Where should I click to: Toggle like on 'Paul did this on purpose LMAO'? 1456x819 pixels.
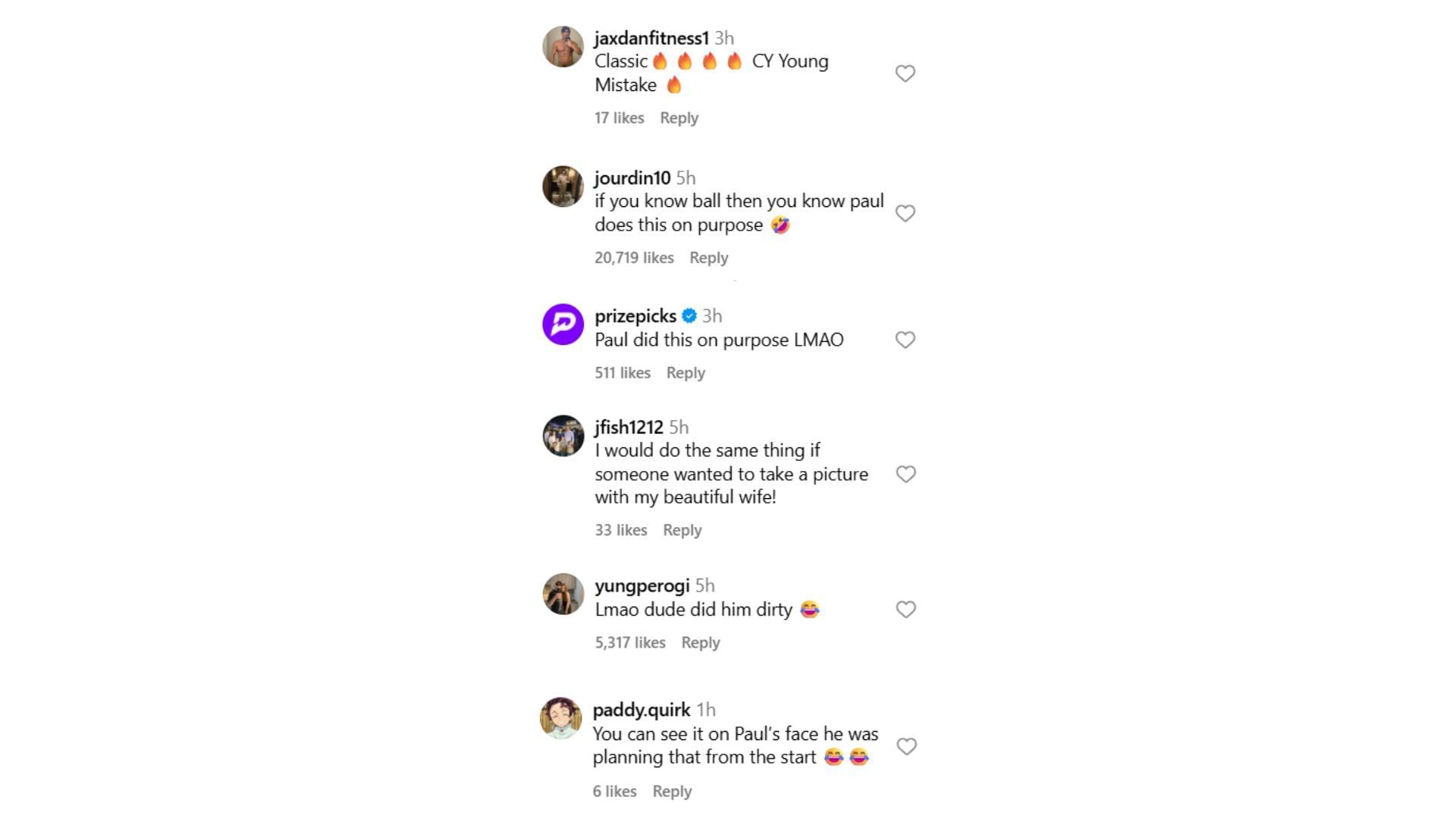point(905,340)
